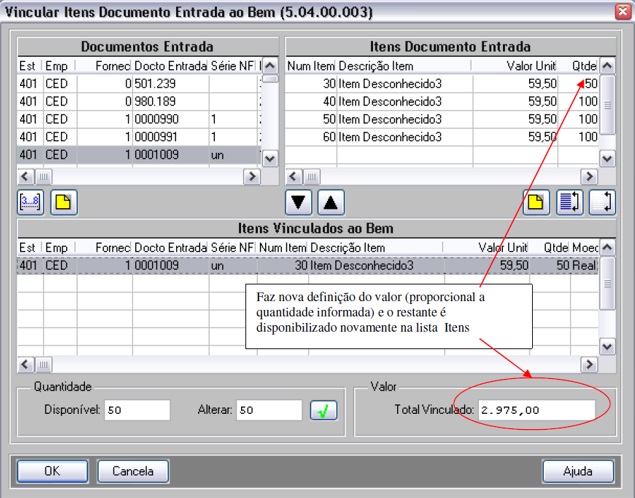635x498 pixels.
Task: Click Docto Entrada column header in Documentos Entrada
Action: tap(170, 66)
